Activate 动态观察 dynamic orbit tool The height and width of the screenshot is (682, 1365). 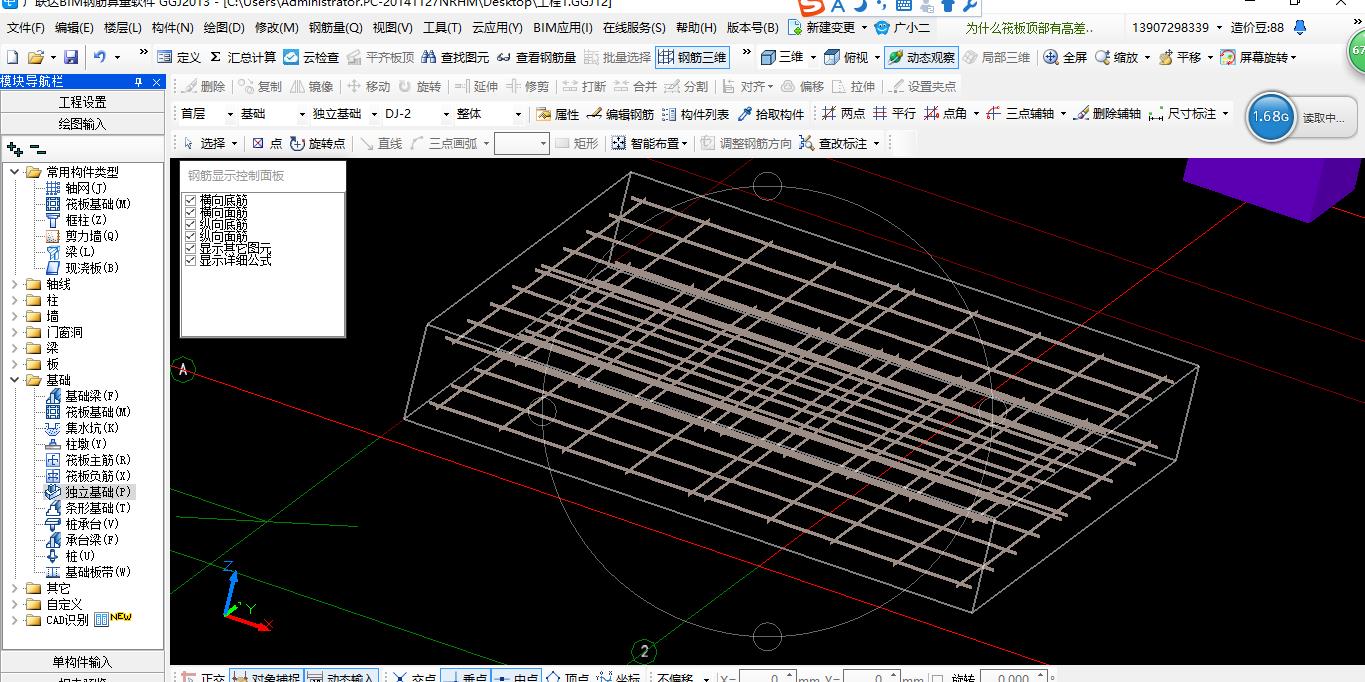tap(920, 57)
